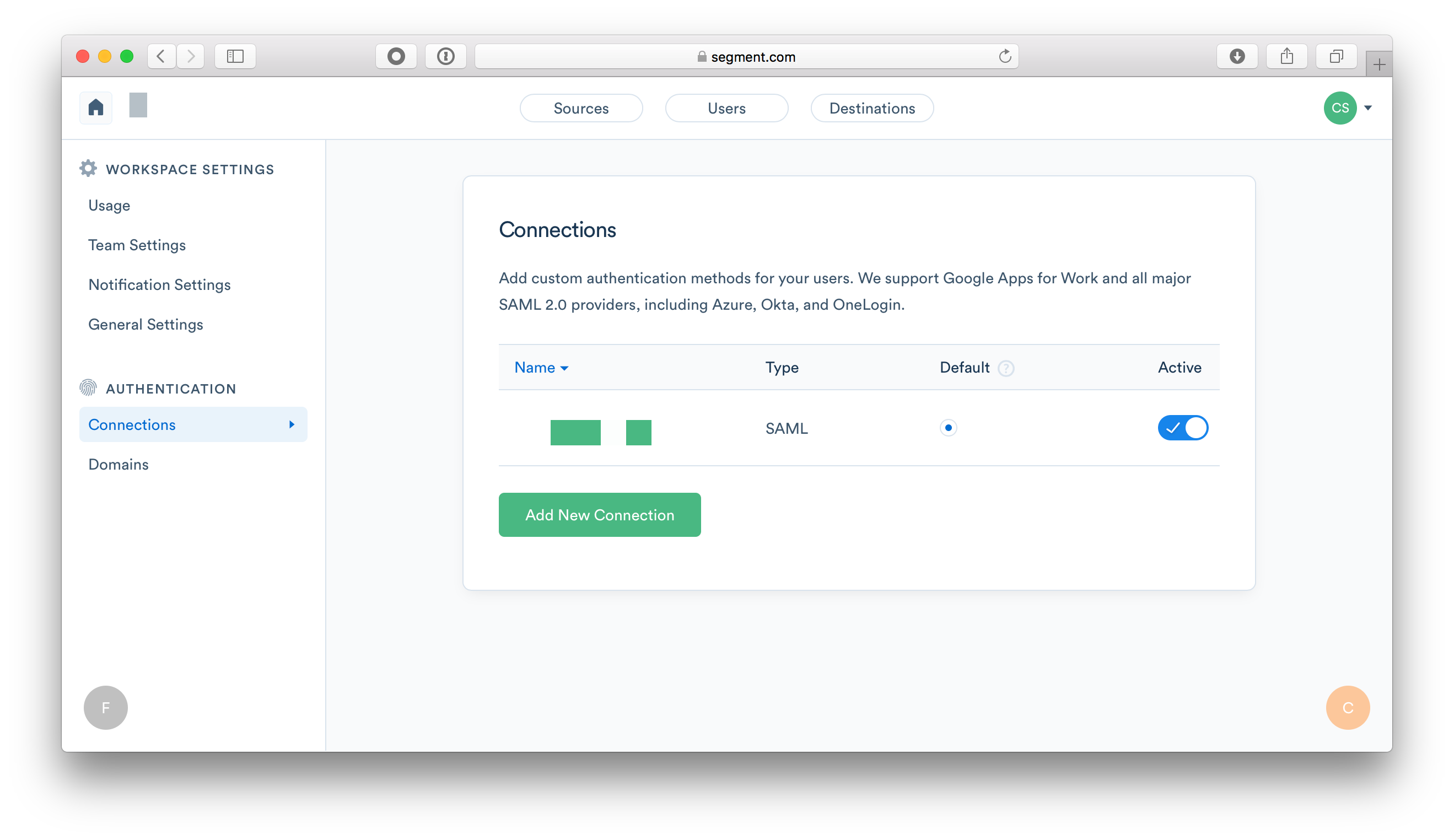Image resolution: width=1454 pixels, height=840 pixels.
Task: Go to Usage in the sidebar
Action: point(109,206)
